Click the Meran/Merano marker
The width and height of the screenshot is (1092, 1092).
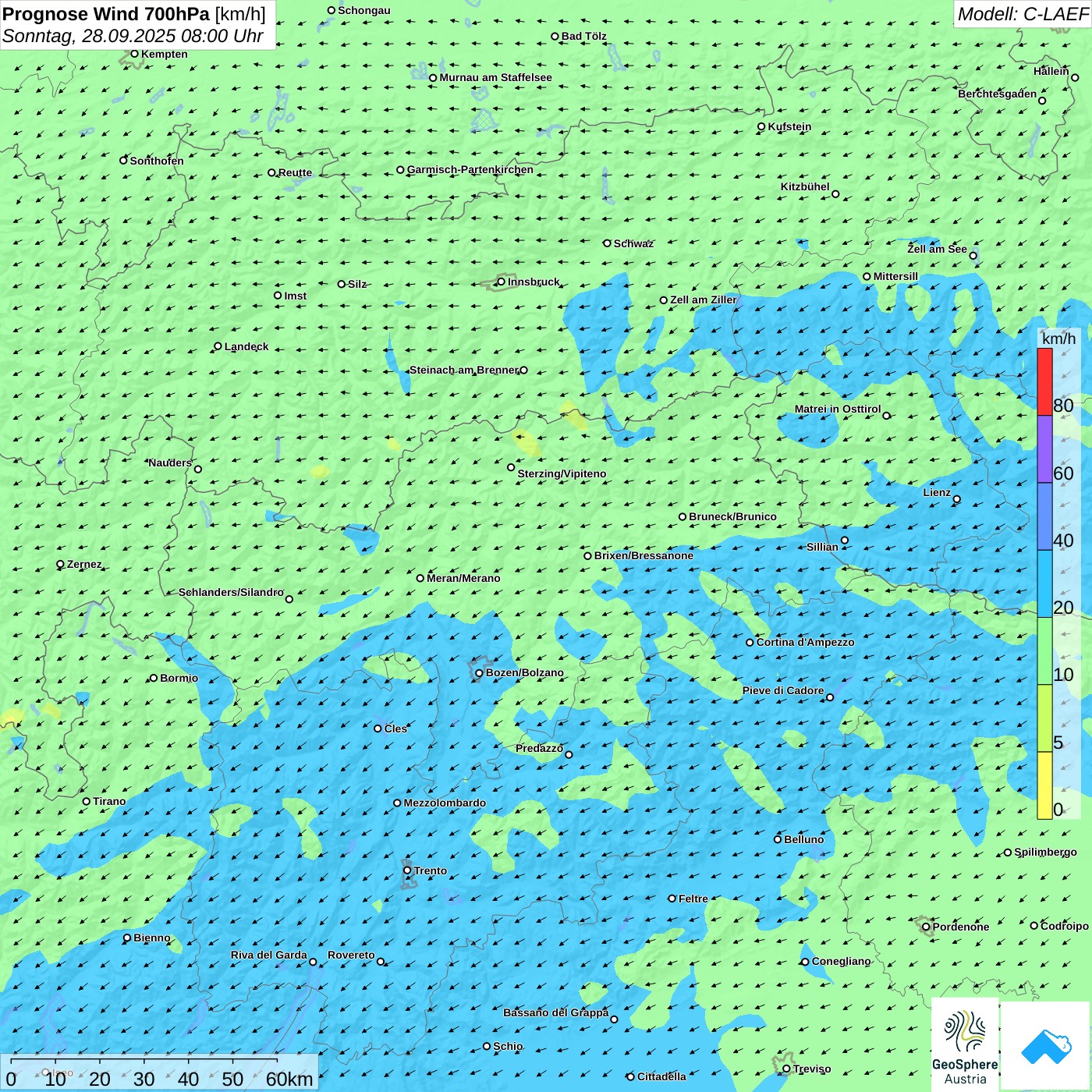click(420, 578)
